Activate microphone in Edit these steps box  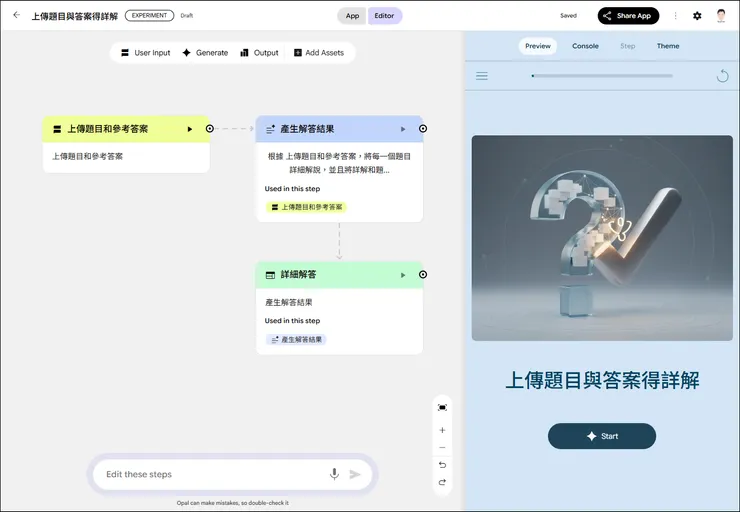click(x=334, y=474)
